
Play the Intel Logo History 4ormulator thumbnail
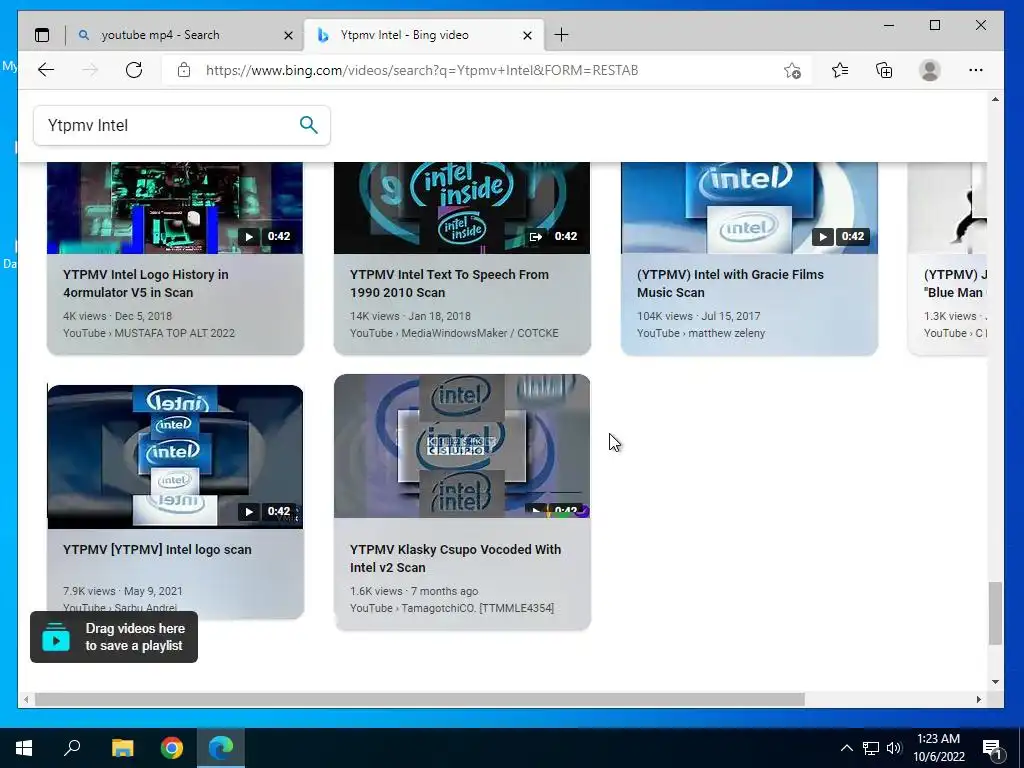coord(175,208)
